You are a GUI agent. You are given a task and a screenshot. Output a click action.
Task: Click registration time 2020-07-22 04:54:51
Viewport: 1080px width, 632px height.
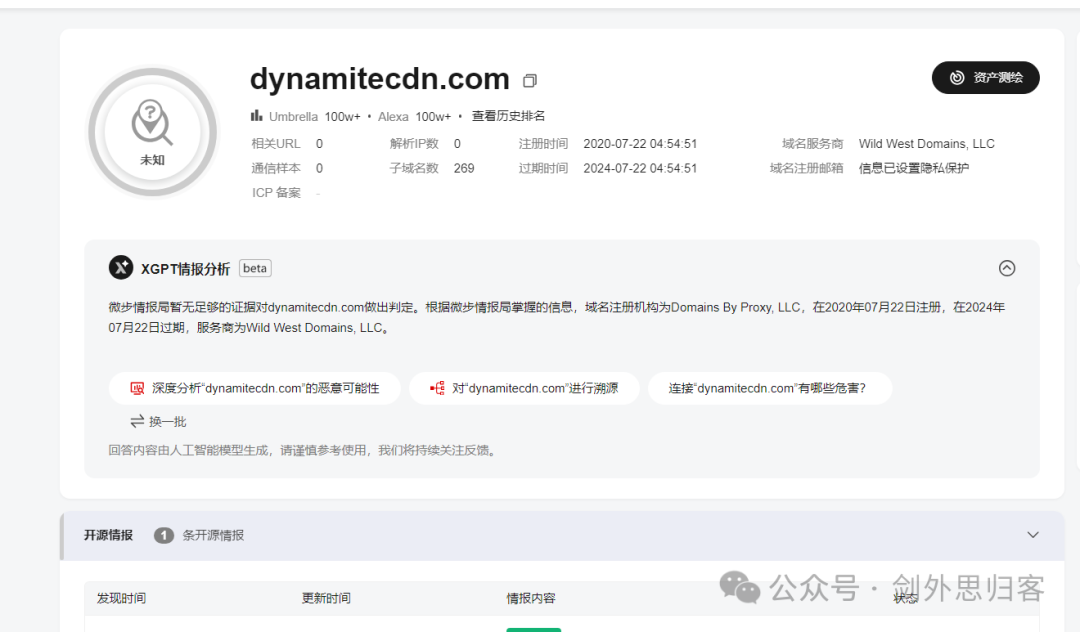640,144
